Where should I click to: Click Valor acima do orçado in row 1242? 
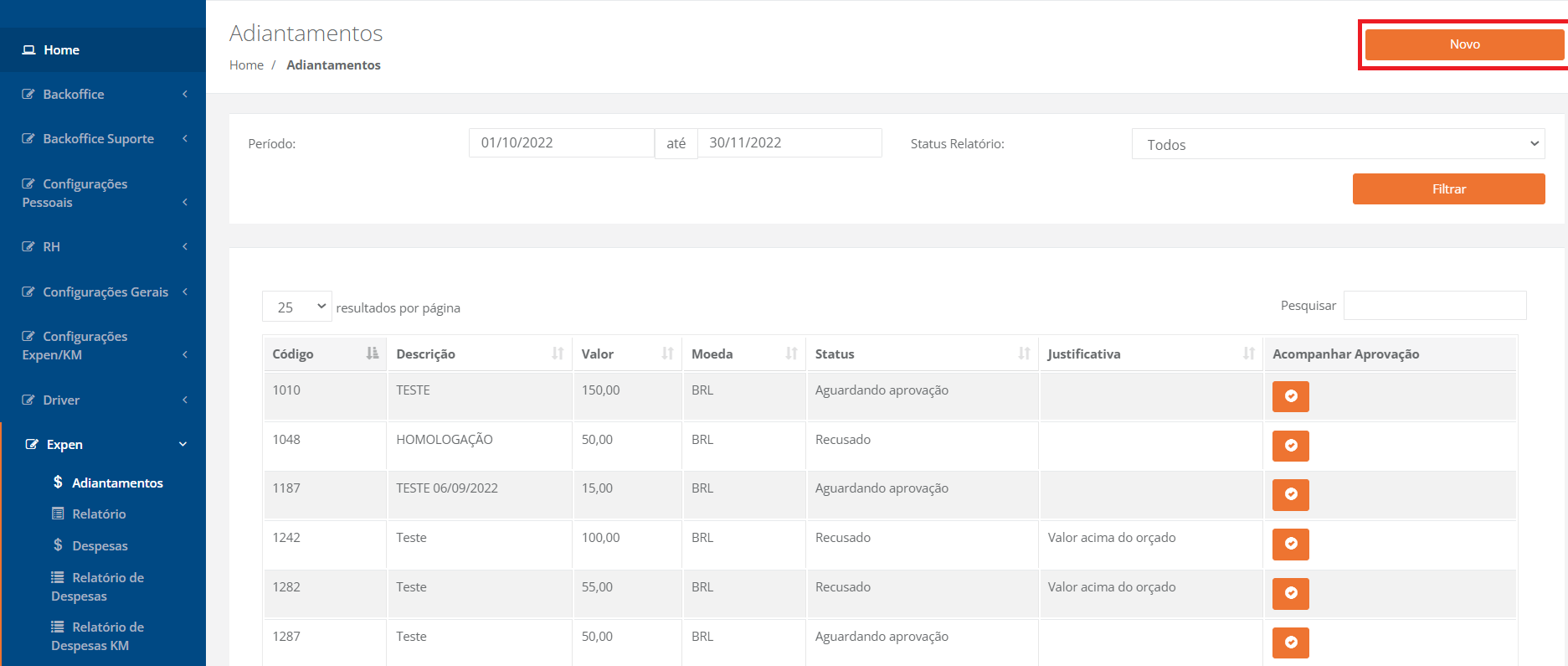pyautogui.click(x=1112, y=538)
